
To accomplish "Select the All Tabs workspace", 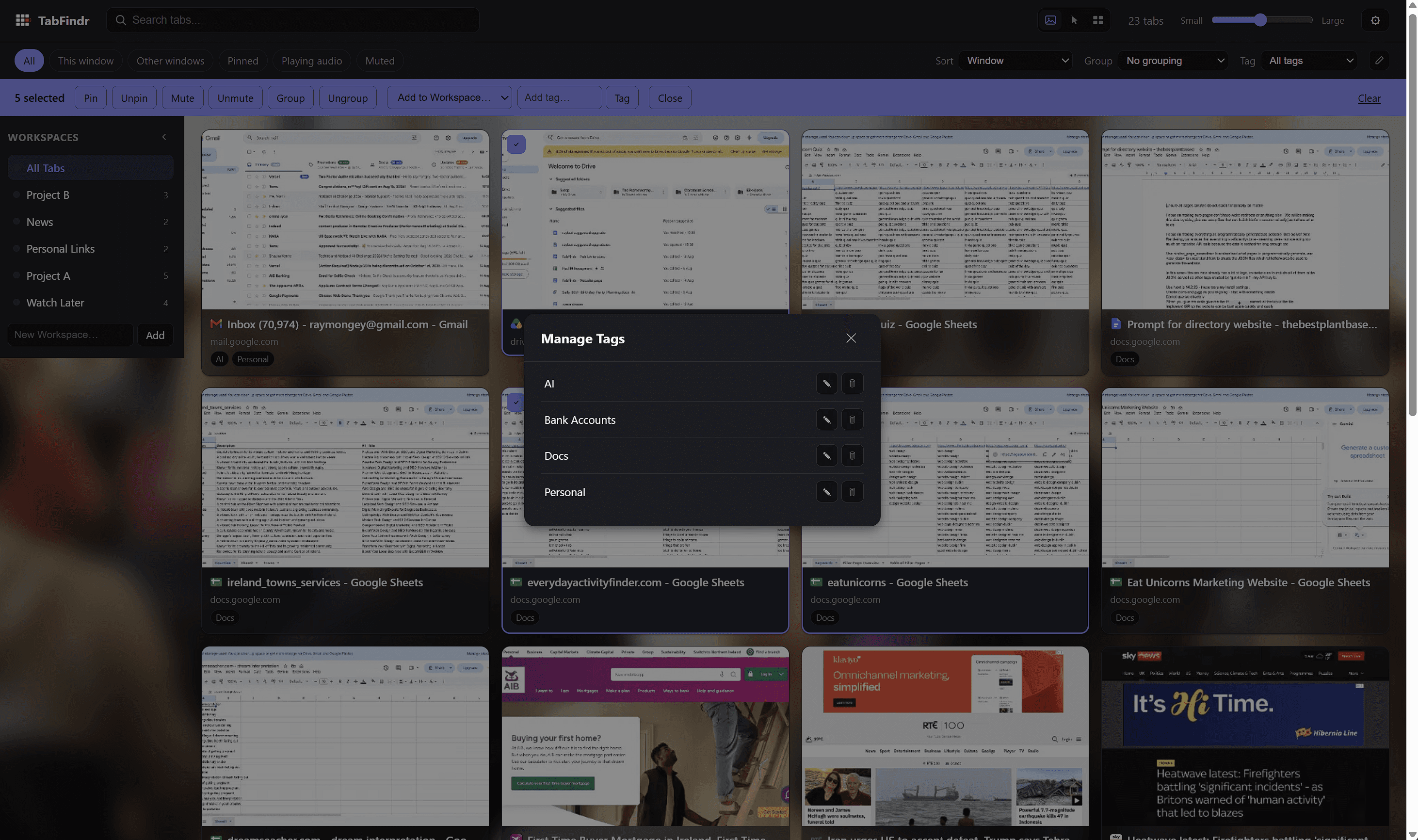I will pyautogui.click(x=91, y=168).
